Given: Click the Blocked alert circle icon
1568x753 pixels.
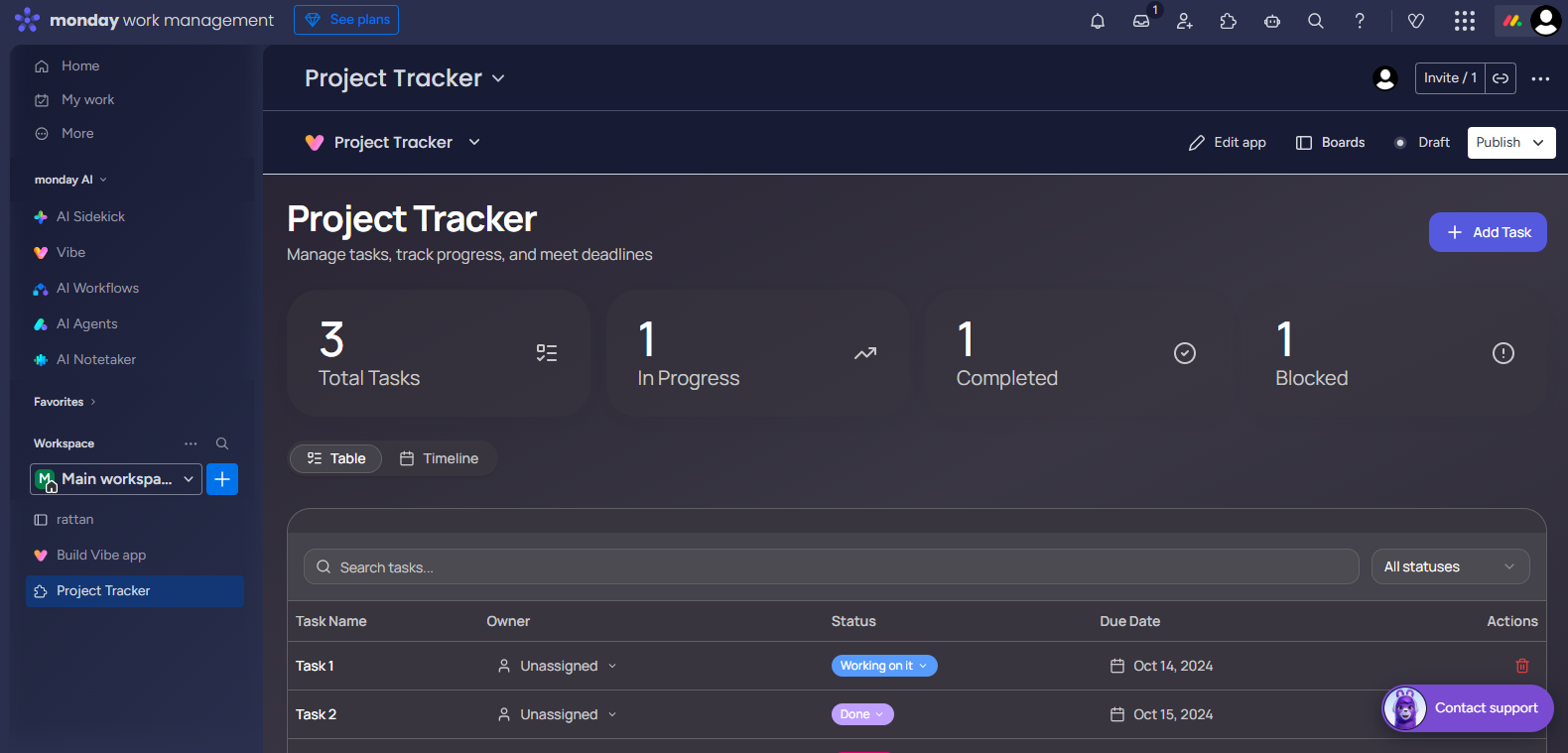Looking at the screenshot, I should pos(1503,353).
